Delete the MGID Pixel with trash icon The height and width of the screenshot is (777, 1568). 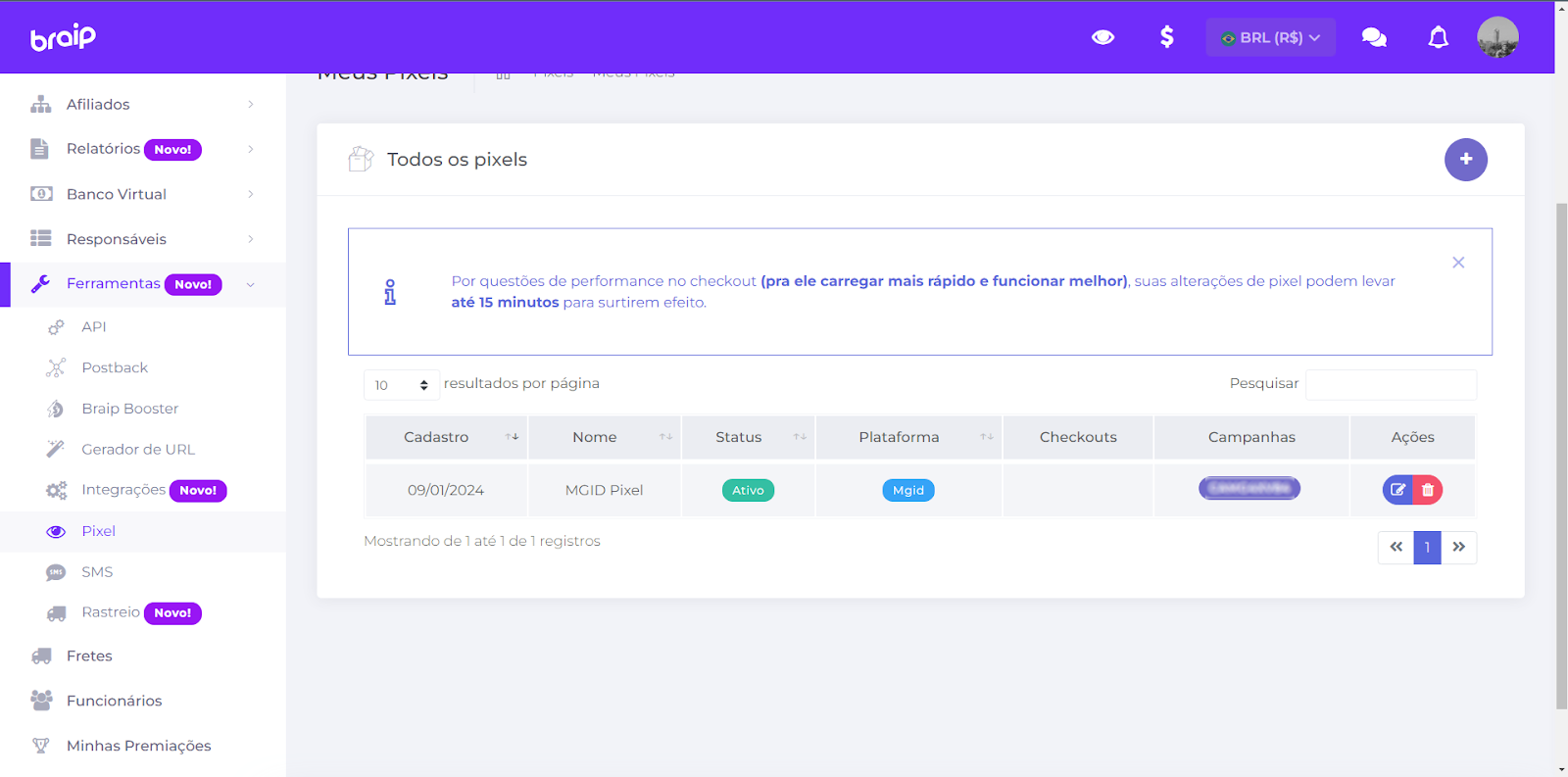[1428, 490]
